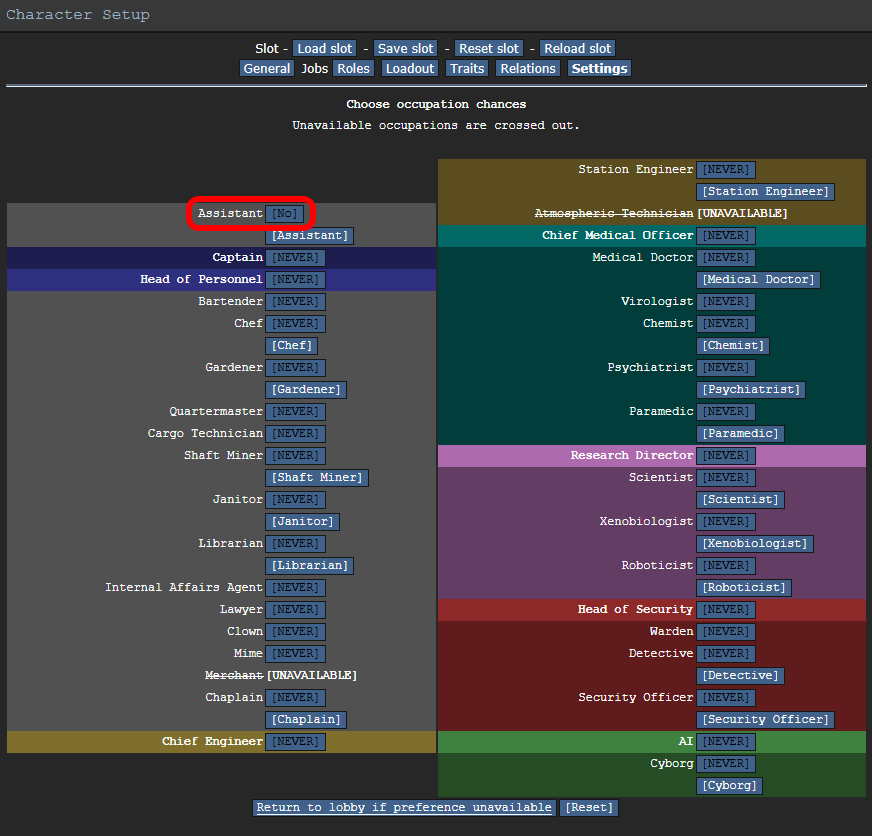Toggle Head of Personnel [NEVER] priority
The image size is (872, 836).
[x=295, y=280]
